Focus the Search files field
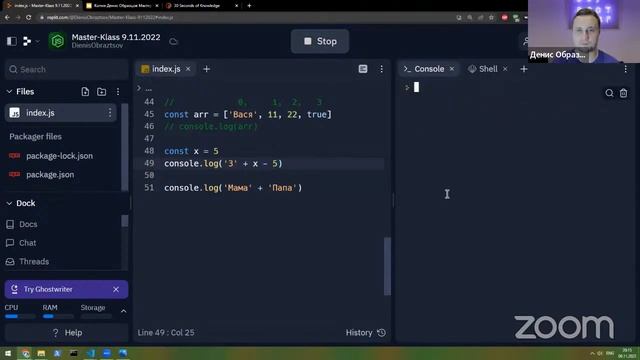Image resolution: width=640 pixels, height=360 pixels. pyautogui.click(x=67, y=69)
